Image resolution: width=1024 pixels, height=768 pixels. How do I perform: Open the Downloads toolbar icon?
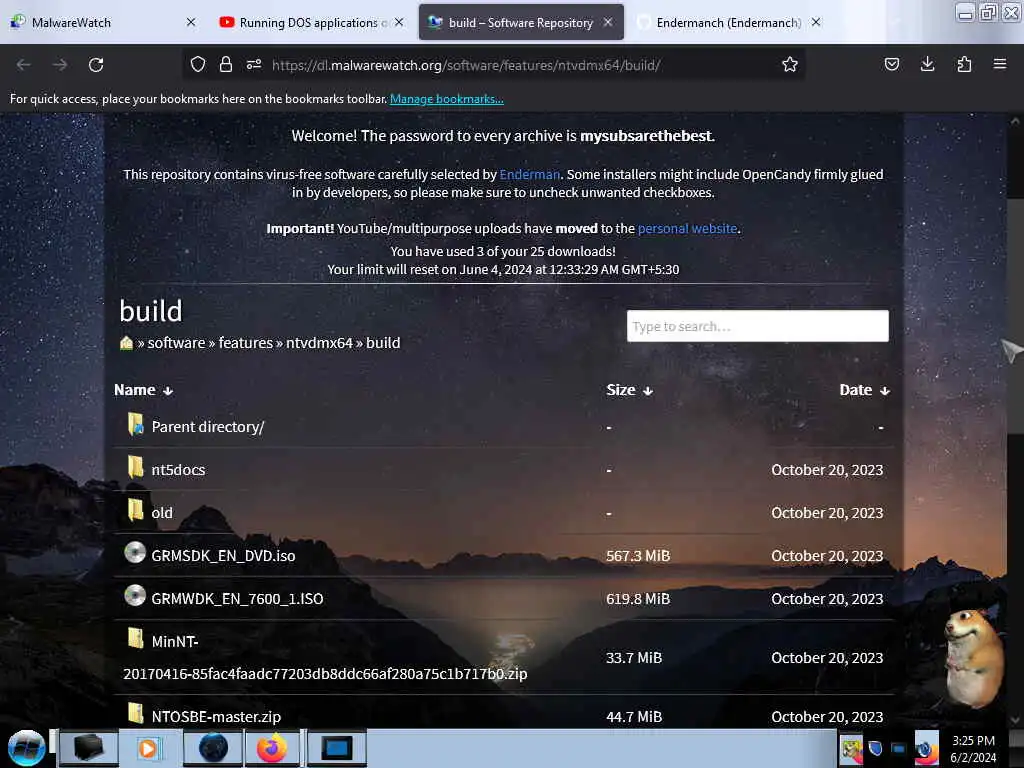tap(927, 64)
